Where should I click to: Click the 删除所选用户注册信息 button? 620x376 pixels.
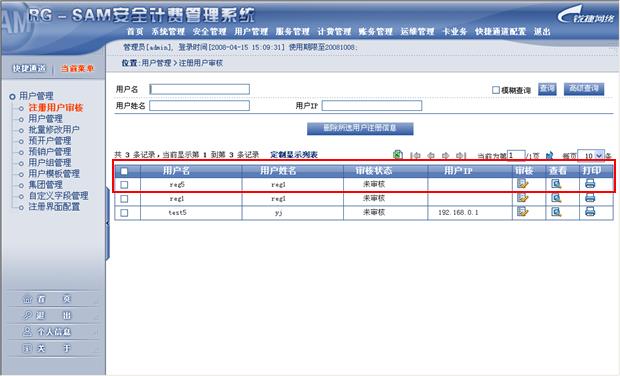point(360,128)
